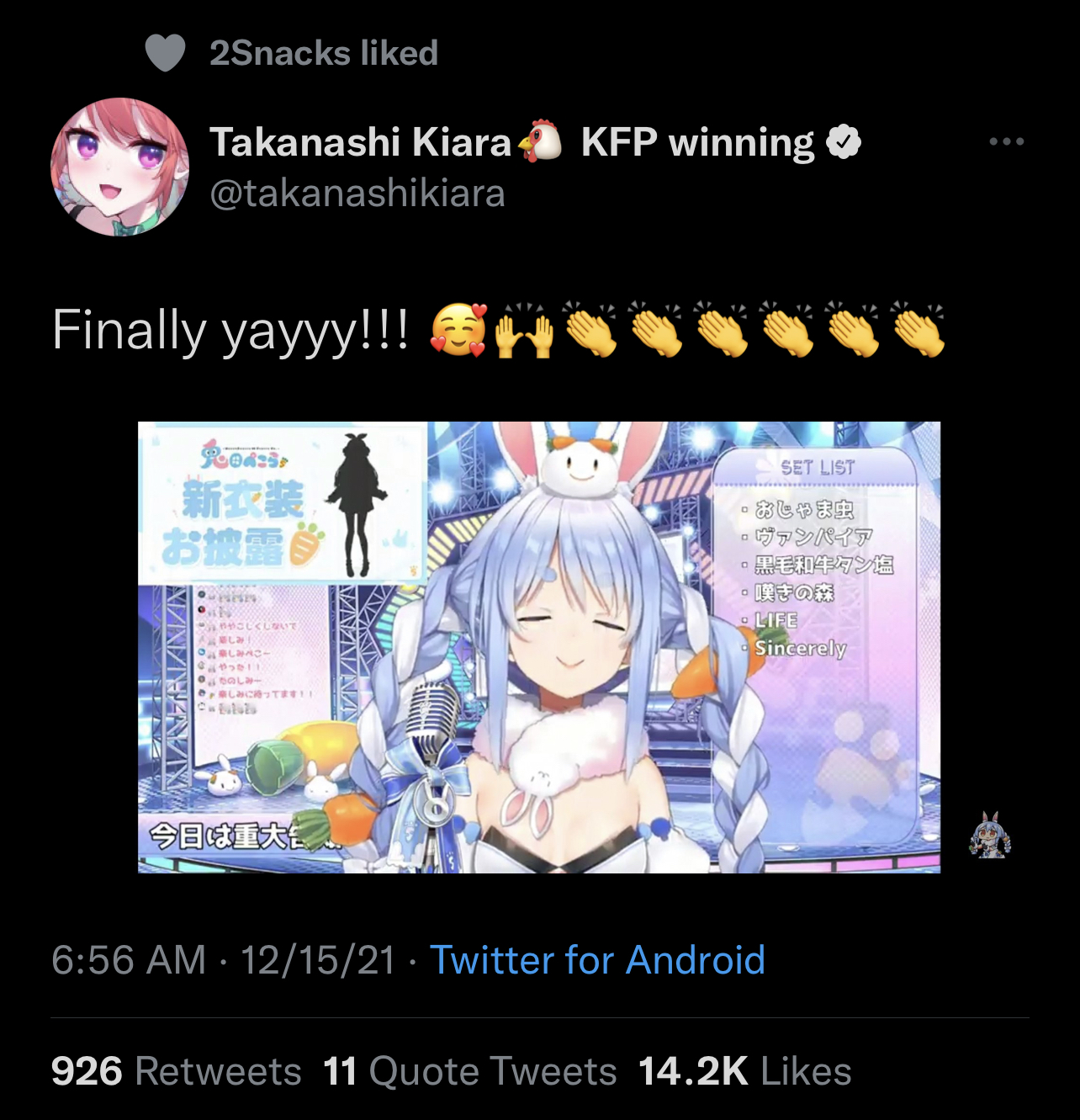View the 926 Retweets list

tap(176, 1072)
